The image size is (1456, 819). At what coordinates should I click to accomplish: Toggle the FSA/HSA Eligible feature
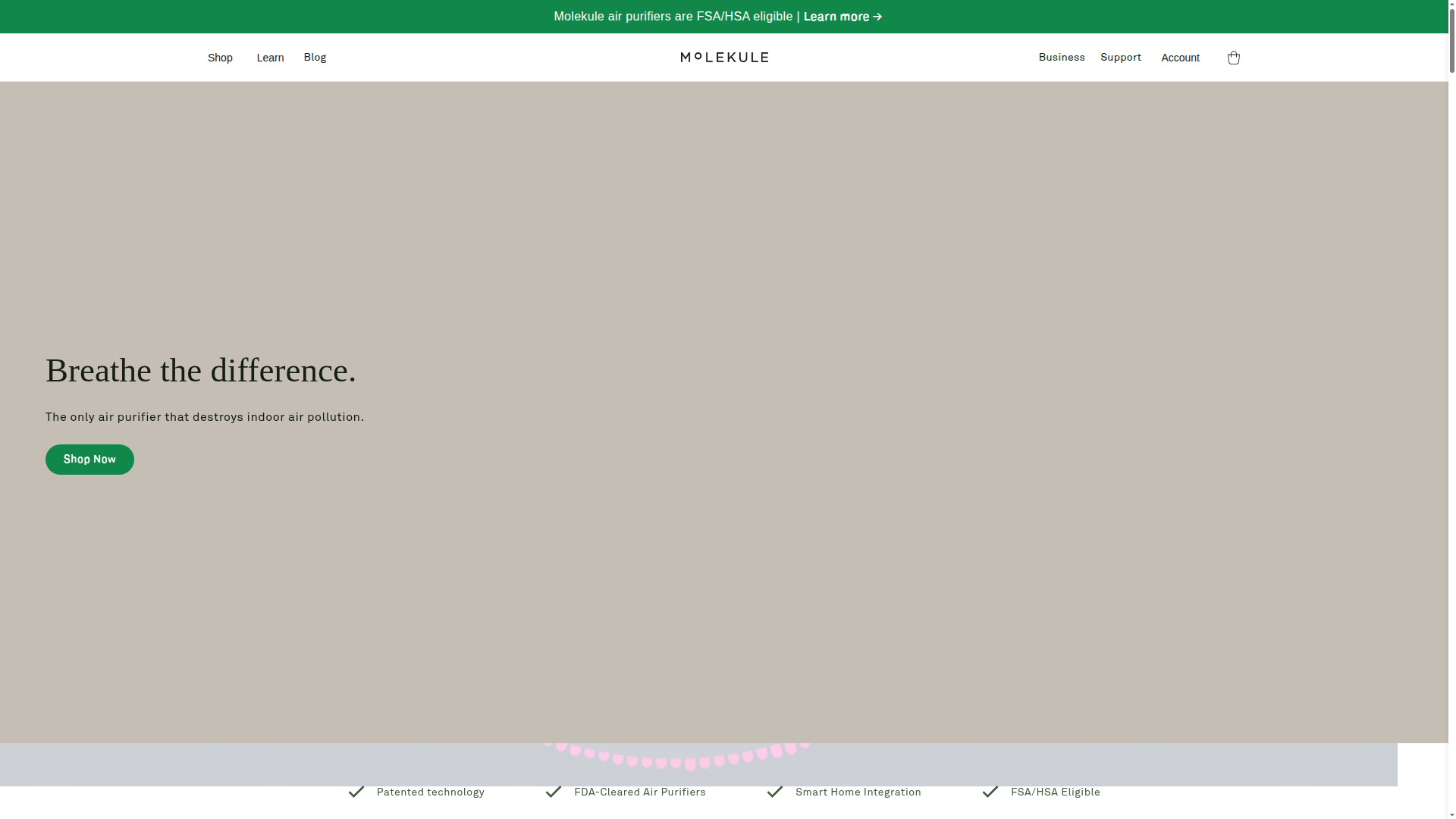coord(1056,792)
